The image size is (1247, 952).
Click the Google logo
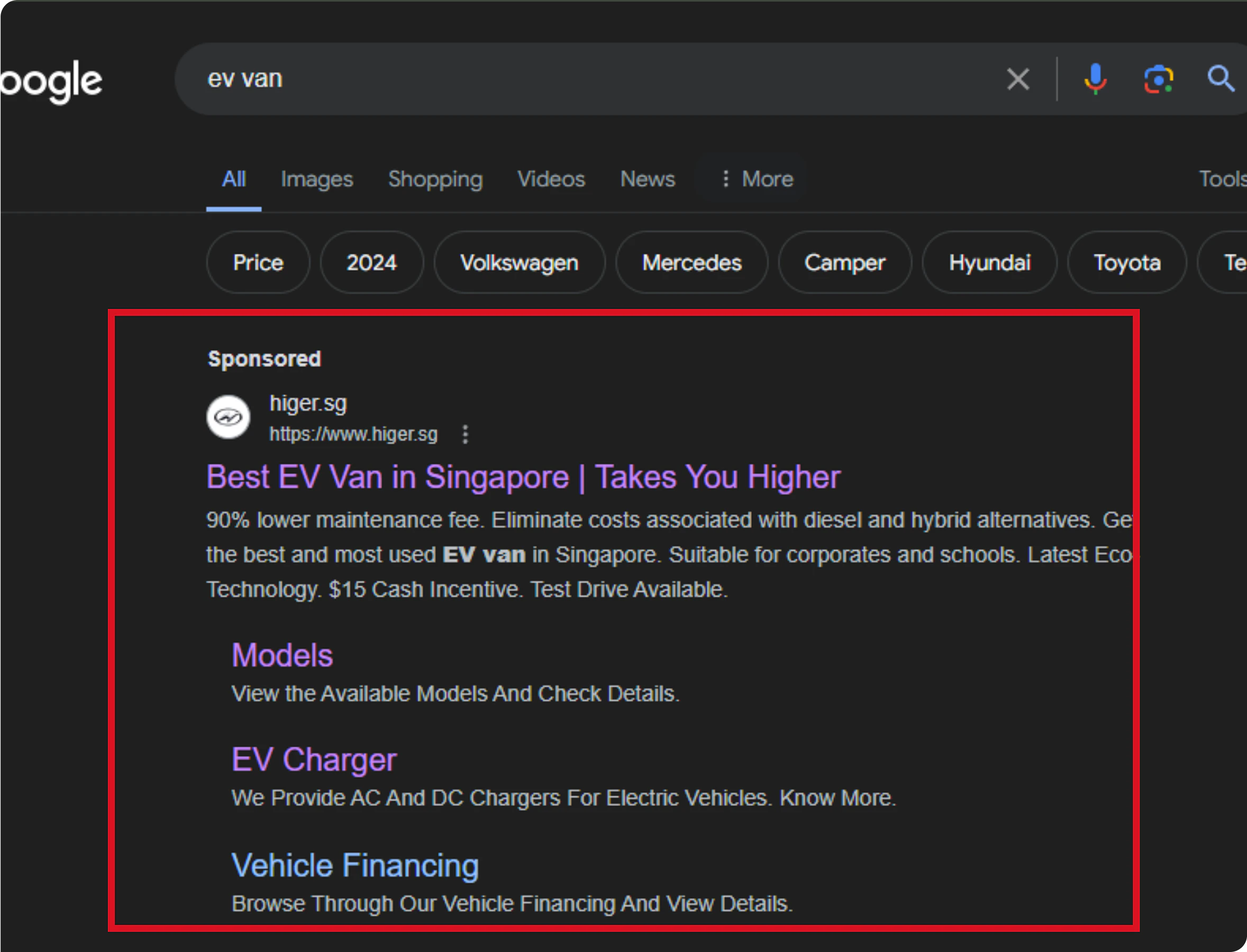(51, 81)
